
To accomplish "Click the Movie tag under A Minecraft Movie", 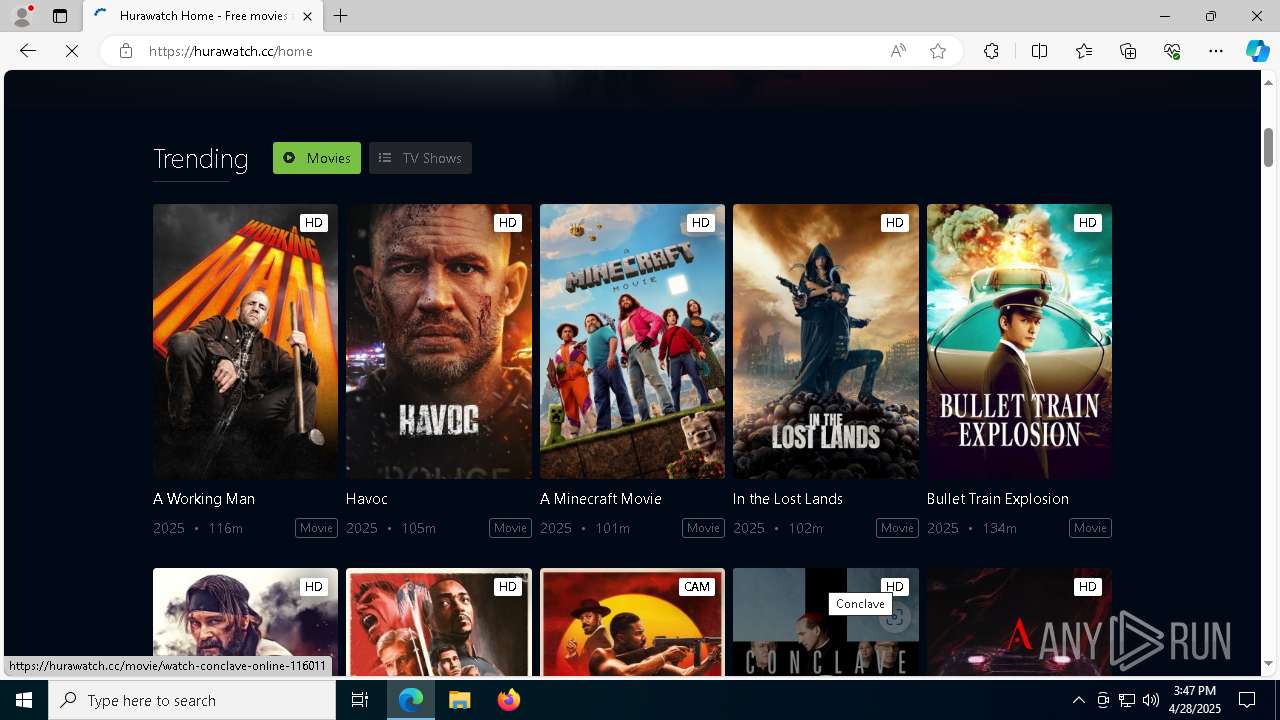I will [703, 528].
